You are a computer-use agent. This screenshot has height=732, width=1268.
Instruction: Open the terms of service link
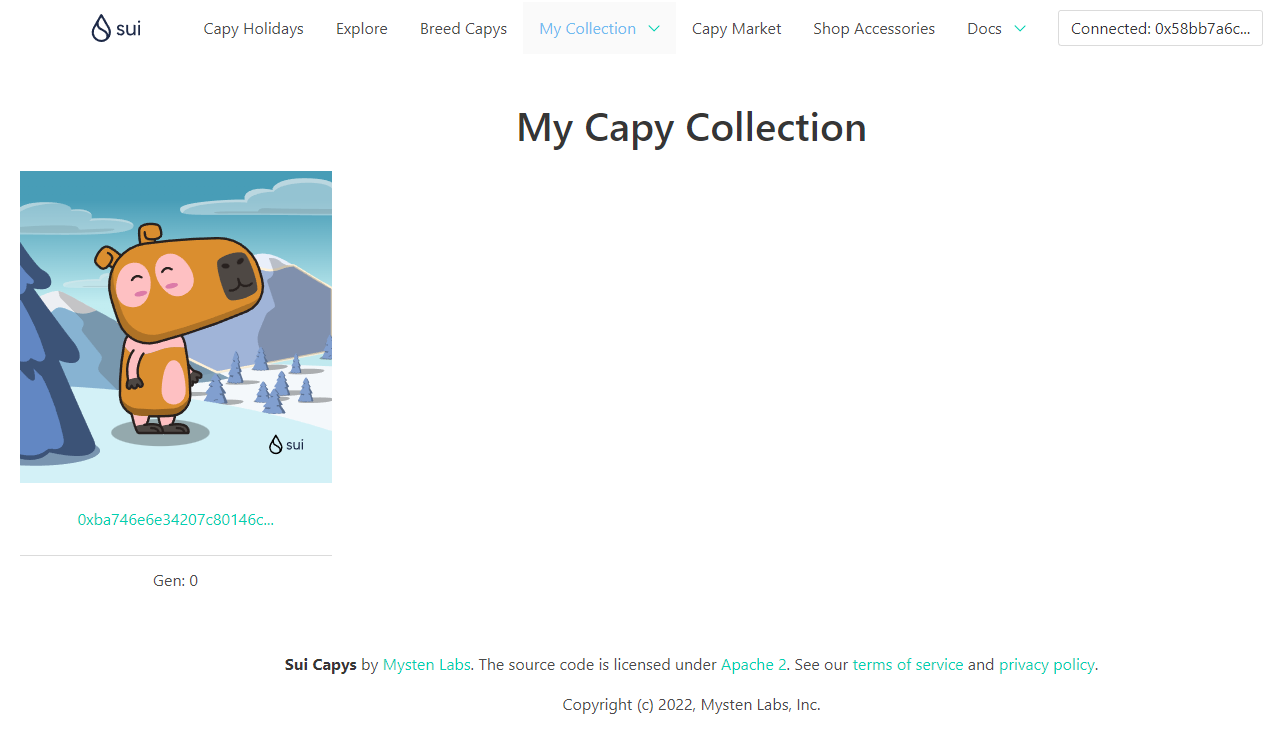pyautogui.click(x=908, y=664)
